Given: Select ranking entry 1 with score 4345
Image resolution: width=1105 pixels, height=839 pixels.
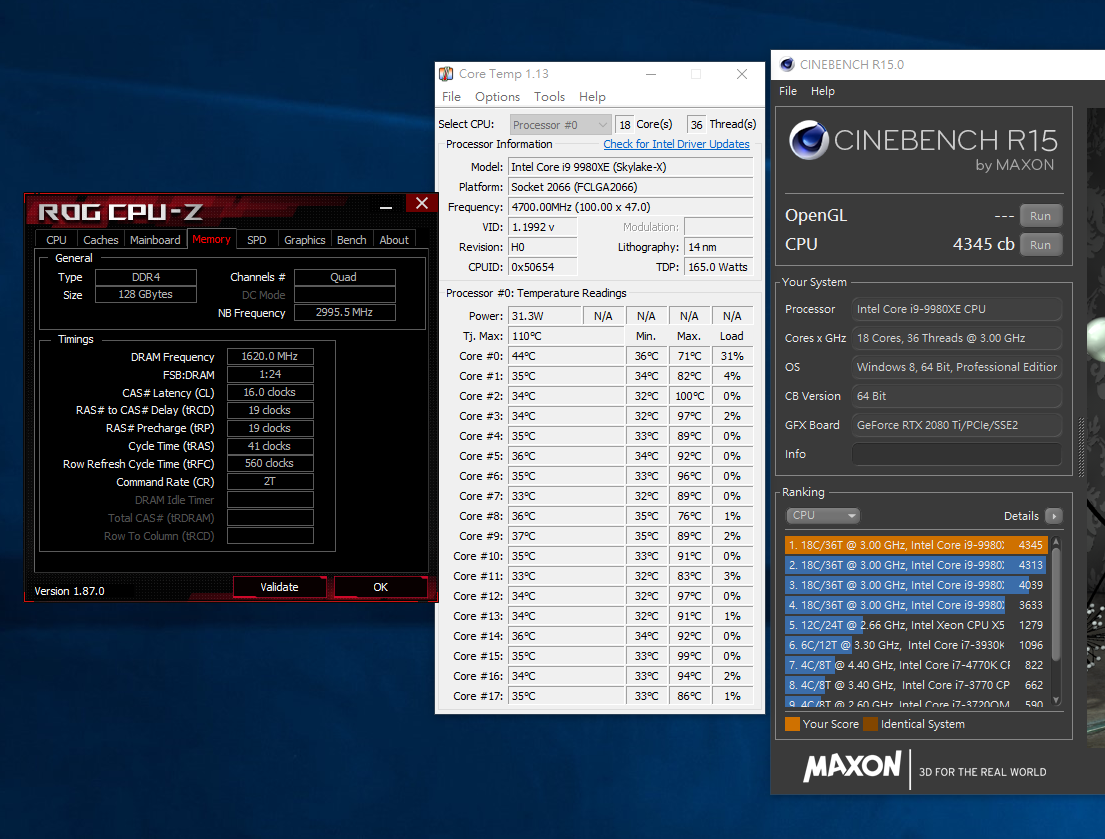Looking at the screenshot, I should pyautogui.click(x=915, y=545).
